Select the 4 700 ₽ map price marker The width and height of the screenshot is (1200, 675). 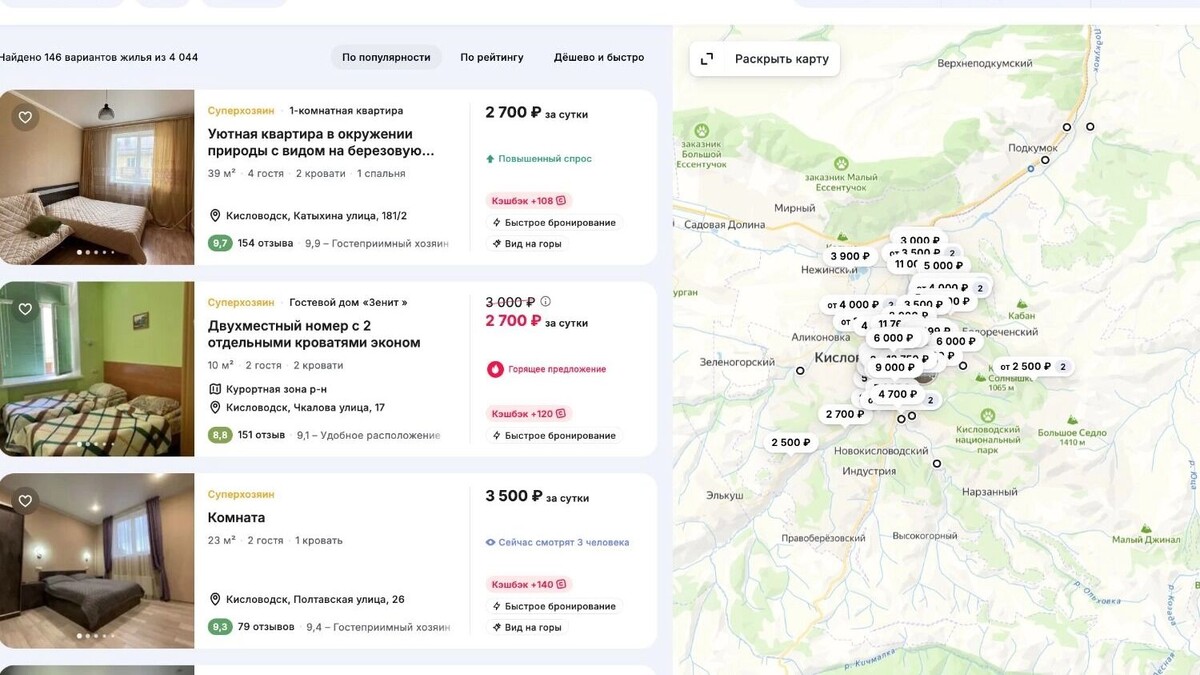[x=898, y=394]
